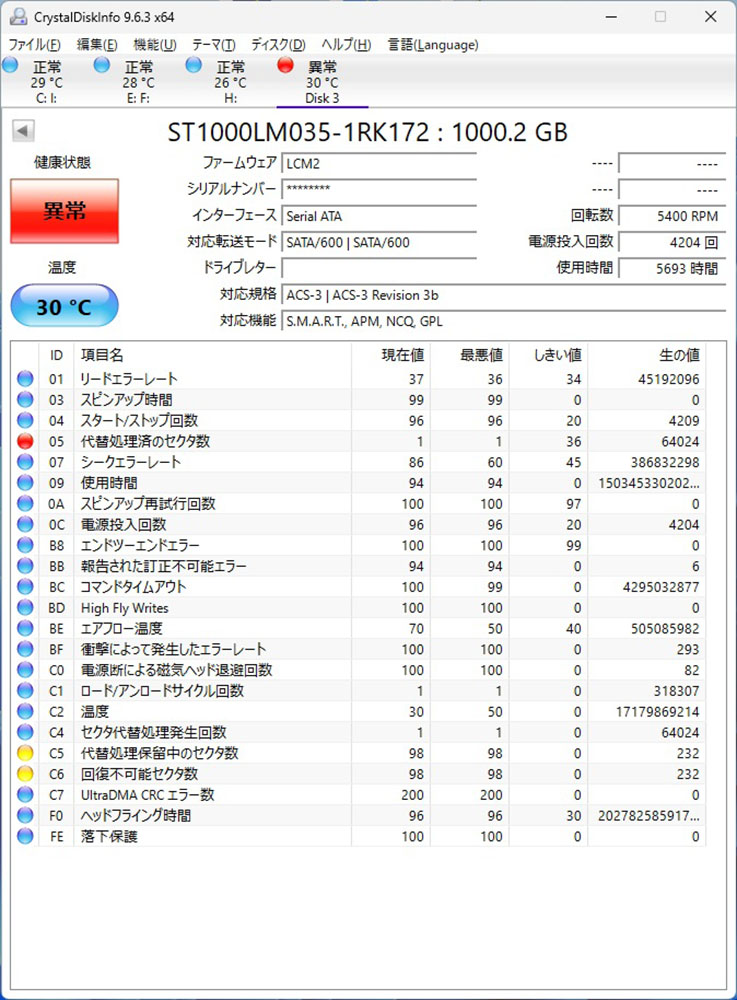The image size is (737, 1000).
Task: Click the blue icon for 落下保護 row
Action: click(x=25, y=836)
